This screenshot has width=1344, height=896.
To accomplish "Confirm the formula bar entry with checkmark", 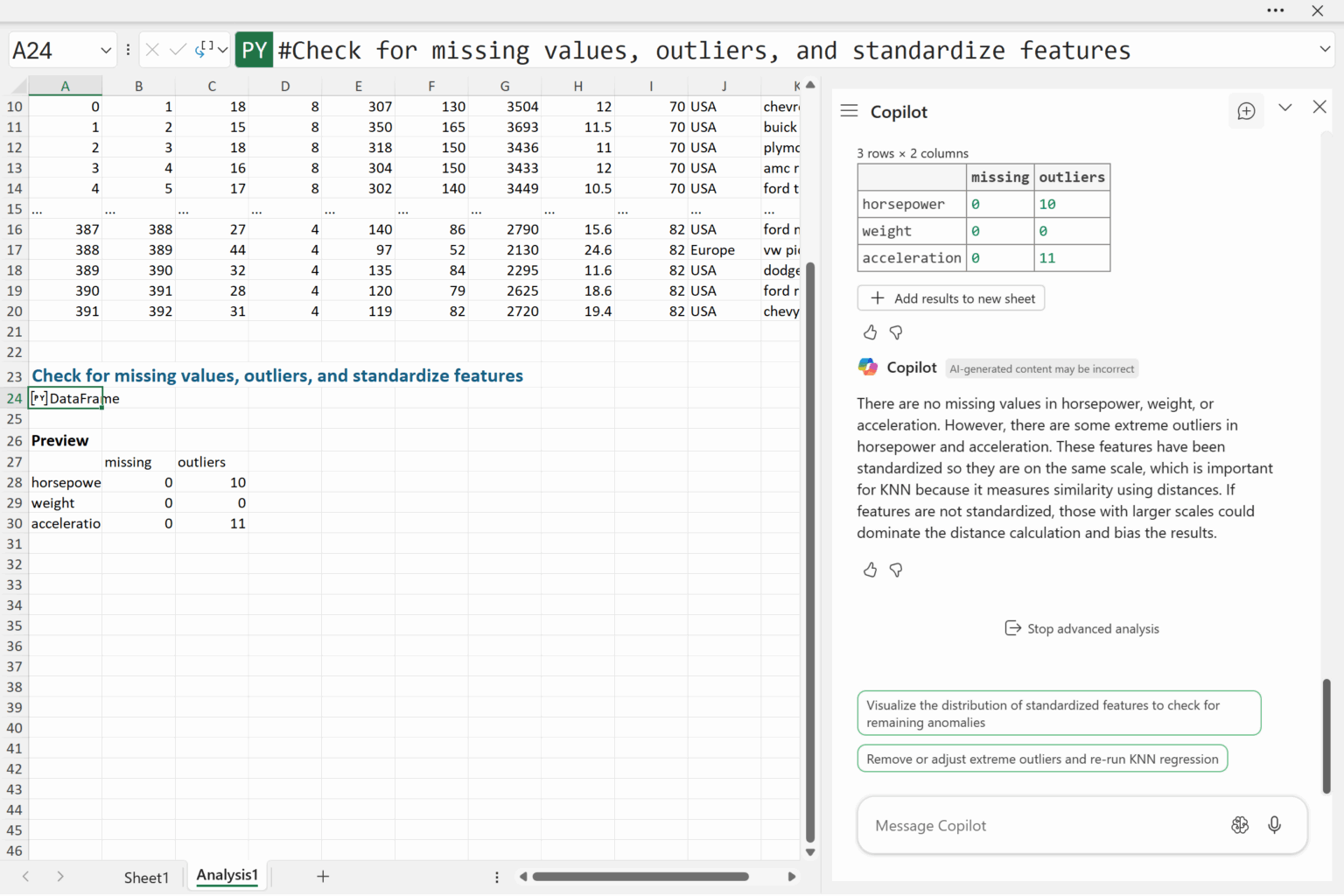I will click(x=178, y=50).
